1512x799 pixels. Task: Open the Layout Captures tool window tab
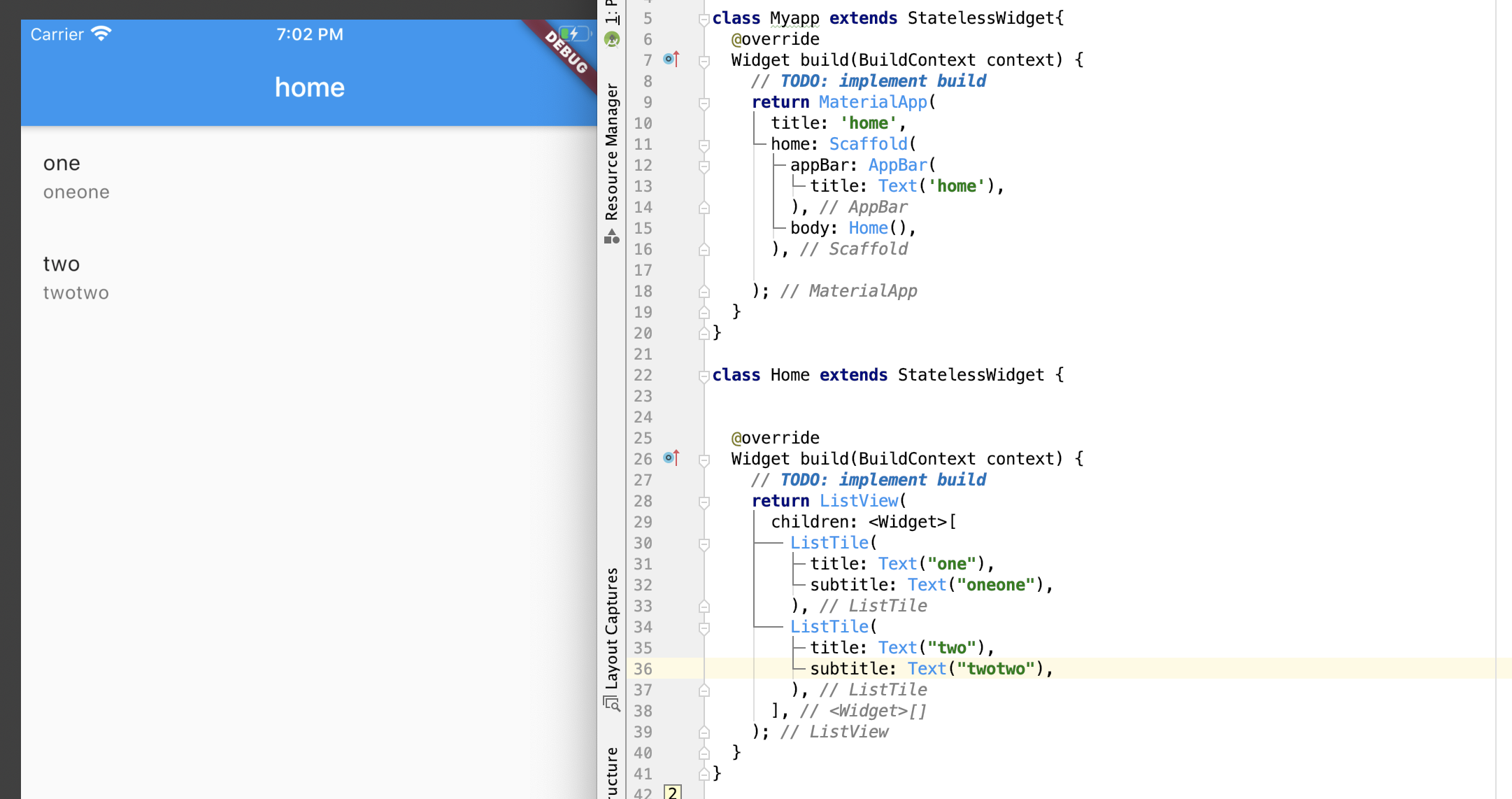pyautogui.click(x=612, y=628)
